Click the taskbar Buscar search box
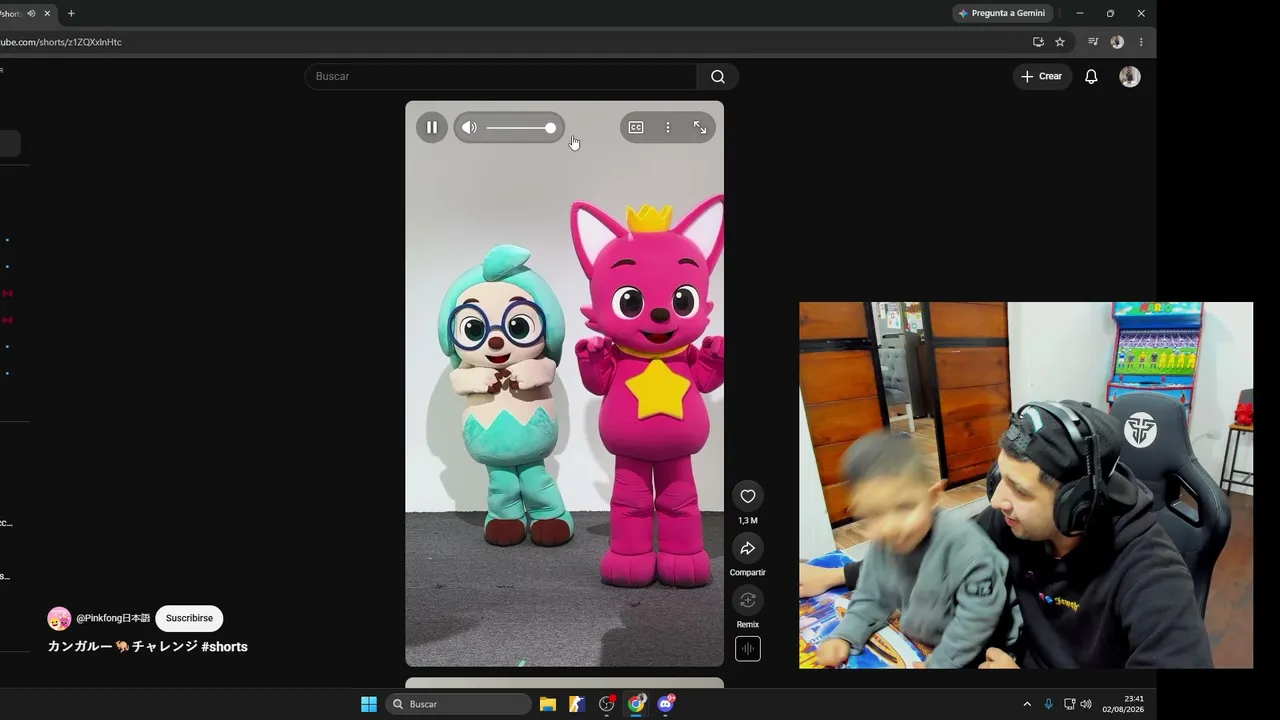Viewport: 1280px width, 720px height. point(458,704)
